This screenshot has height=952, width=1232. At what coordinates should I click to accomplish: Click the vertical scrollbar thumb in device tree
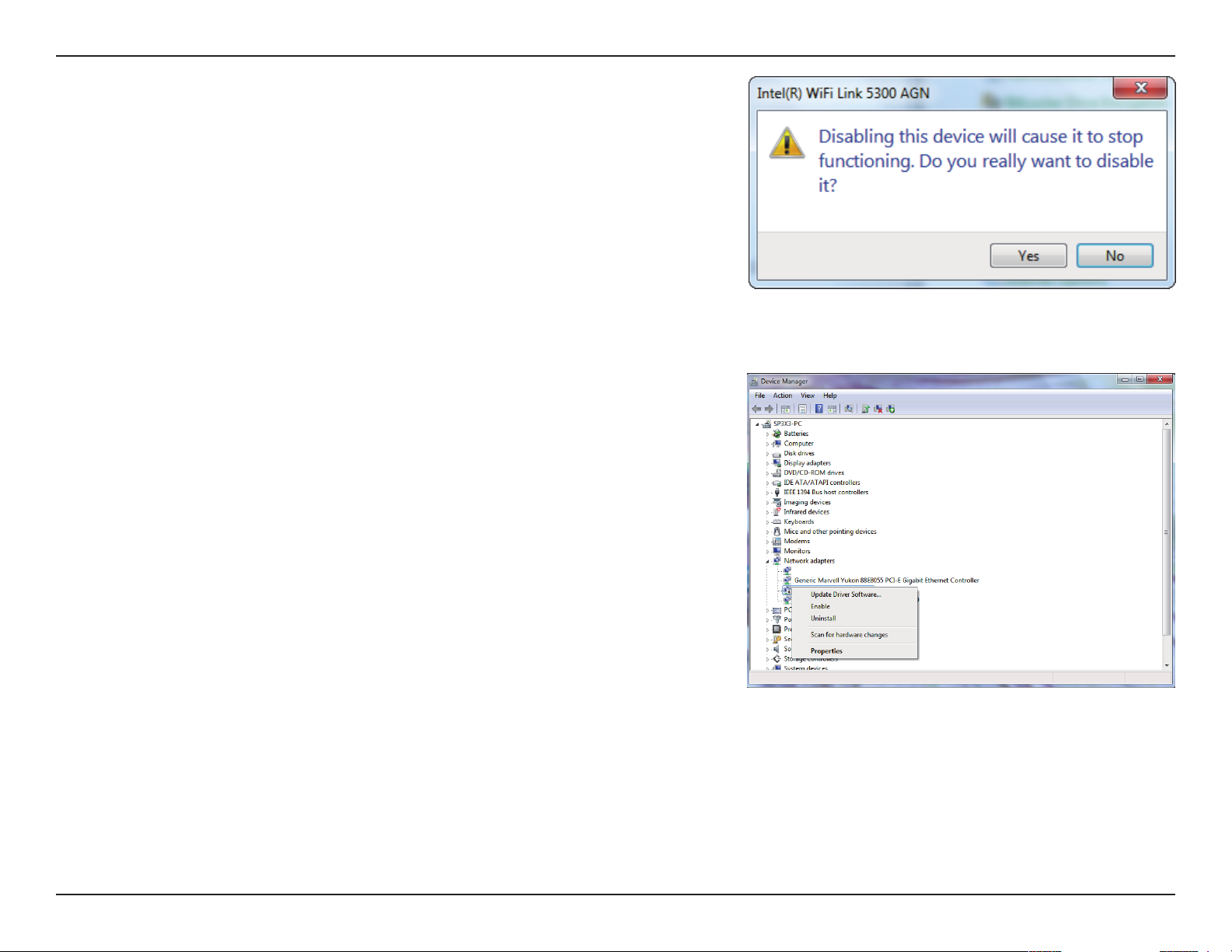tap(1166, 532)
